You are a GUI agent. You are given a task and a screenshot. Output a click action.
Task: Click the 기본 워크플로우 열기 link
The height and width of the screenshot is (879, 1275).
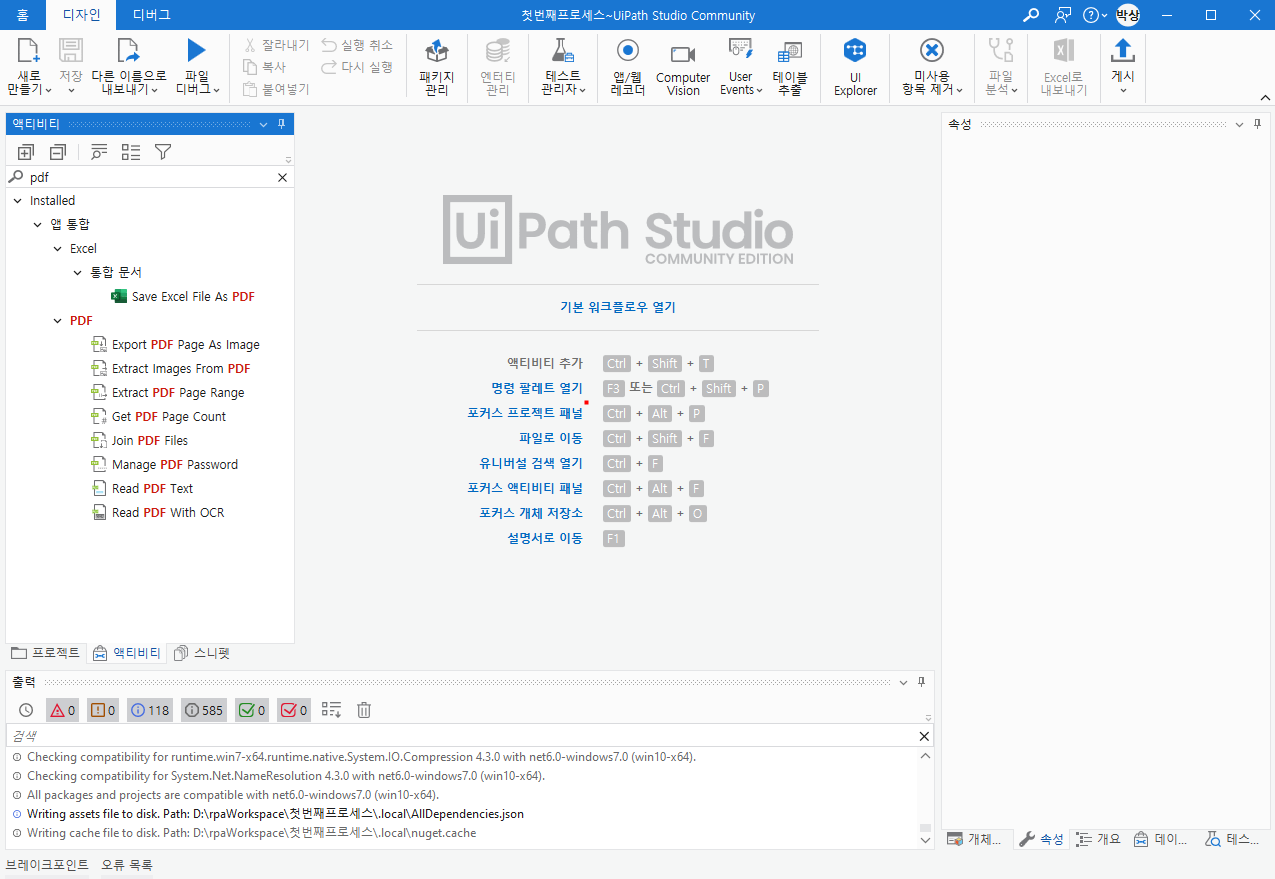[618, 307]
